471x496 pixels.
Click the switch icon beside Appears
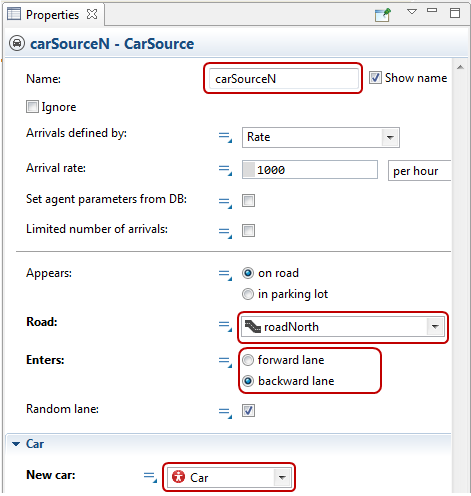click(x=225, y=275)
